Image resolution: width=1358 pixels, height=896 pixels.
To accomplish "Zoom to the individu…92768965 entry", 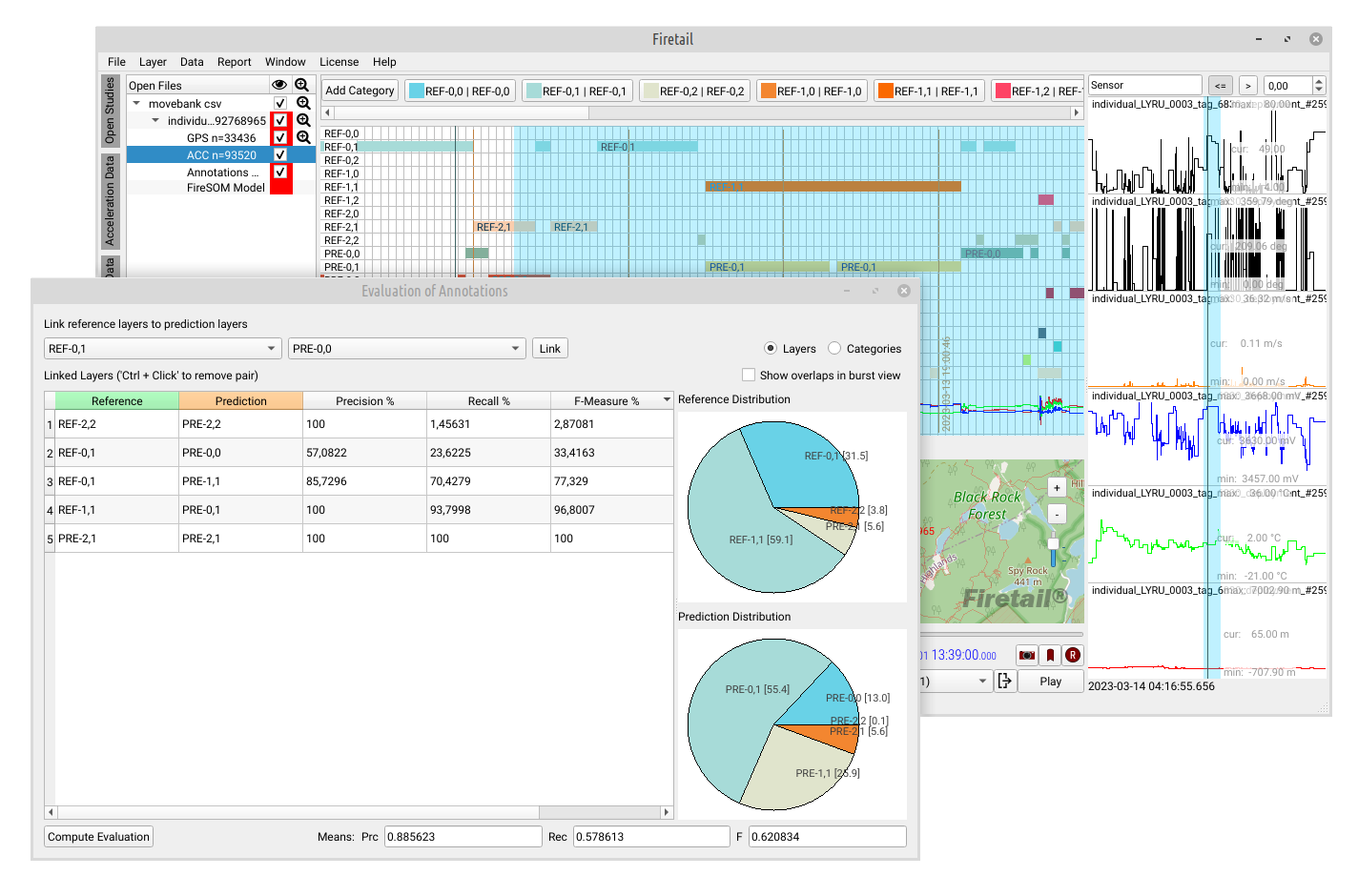I will [303, 120].
